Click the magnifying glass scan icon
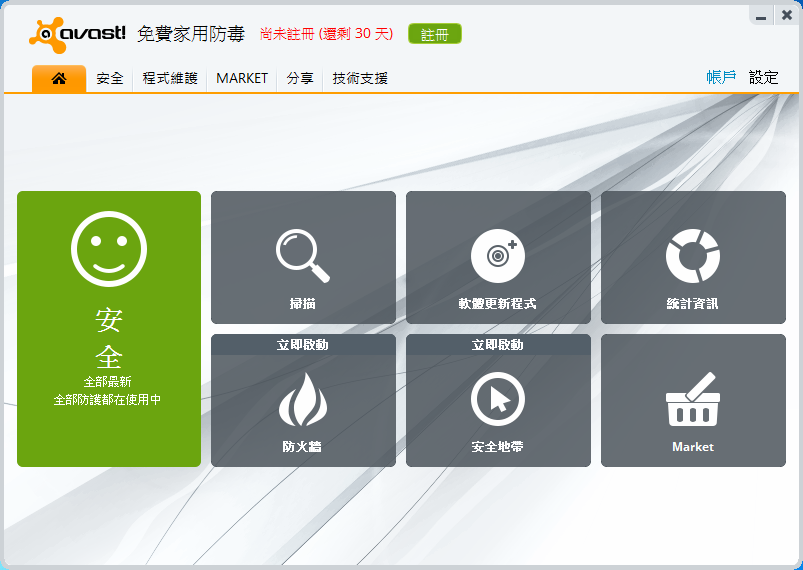 303,255
